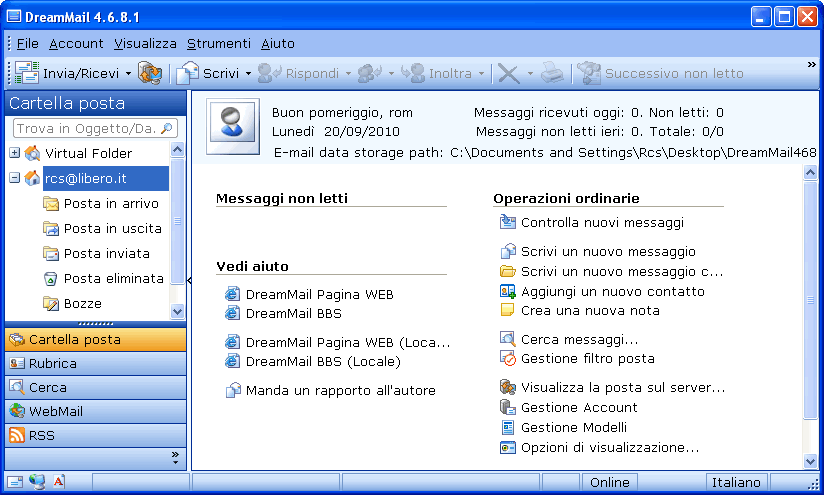Expand the Virtual Folder tree node
This screenshot has height=495, width=824.
point(15,153)
